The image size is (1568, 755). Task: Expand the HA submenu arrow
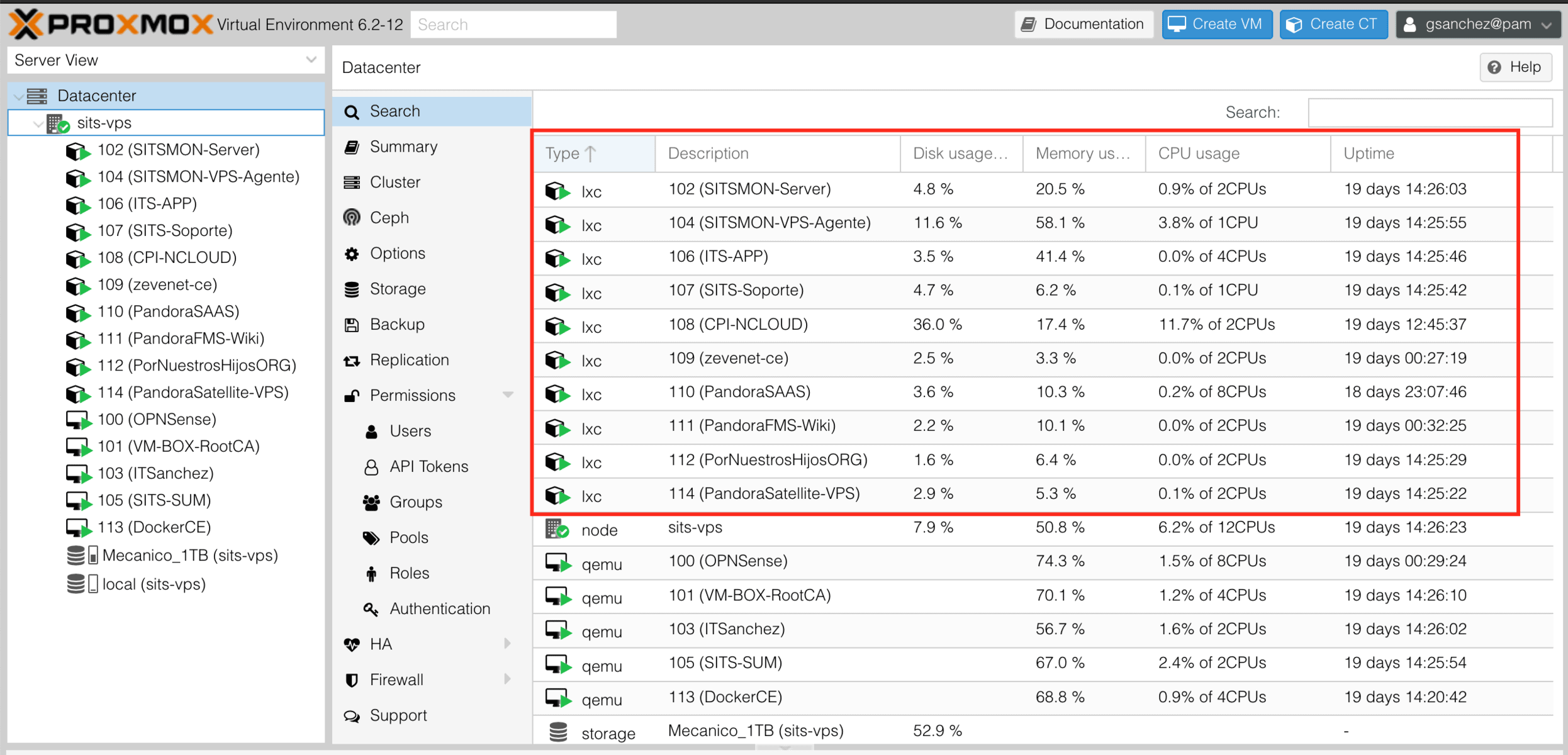[508, 644]
